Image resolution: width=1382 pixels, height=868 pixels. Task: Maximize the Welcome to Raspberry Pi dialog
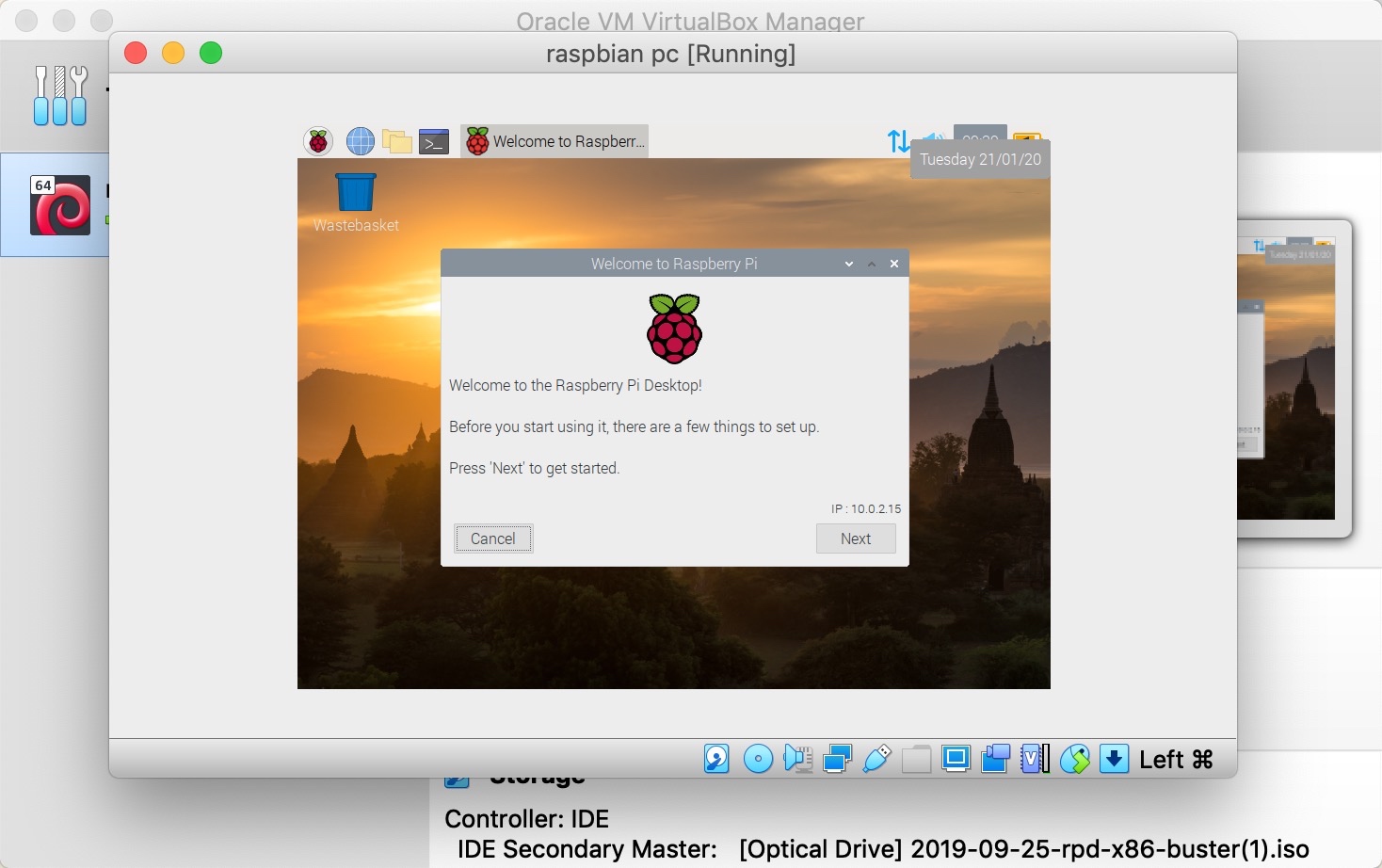click(872, 264)
